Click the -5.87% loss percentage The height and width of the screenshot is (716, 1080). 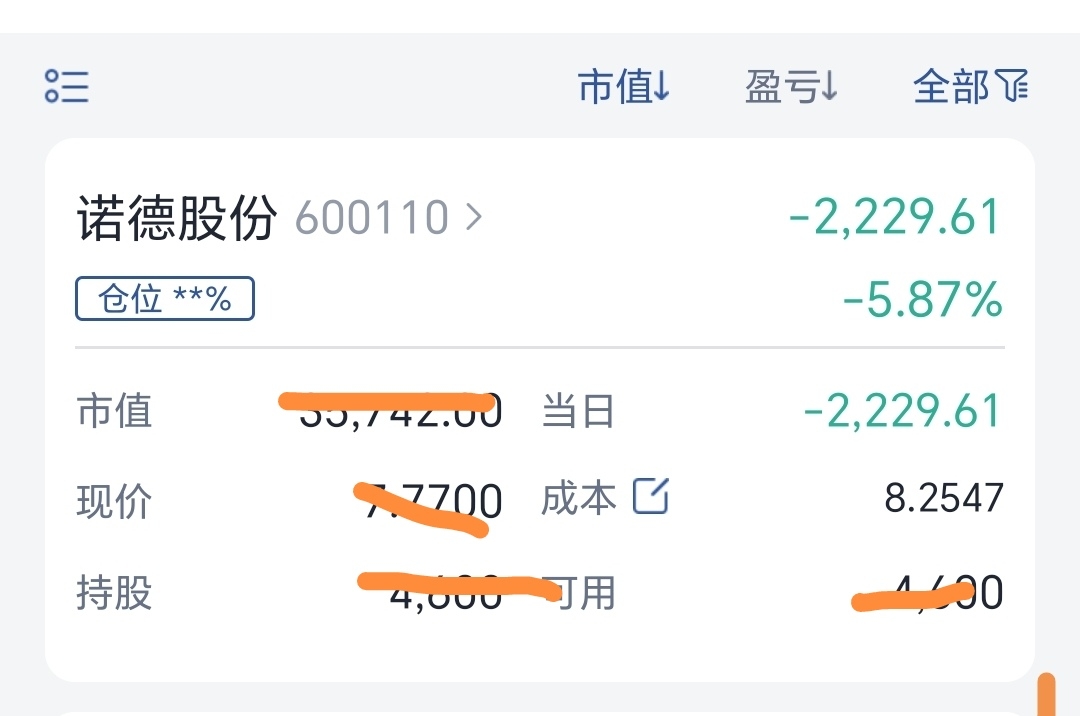point(923,299)
